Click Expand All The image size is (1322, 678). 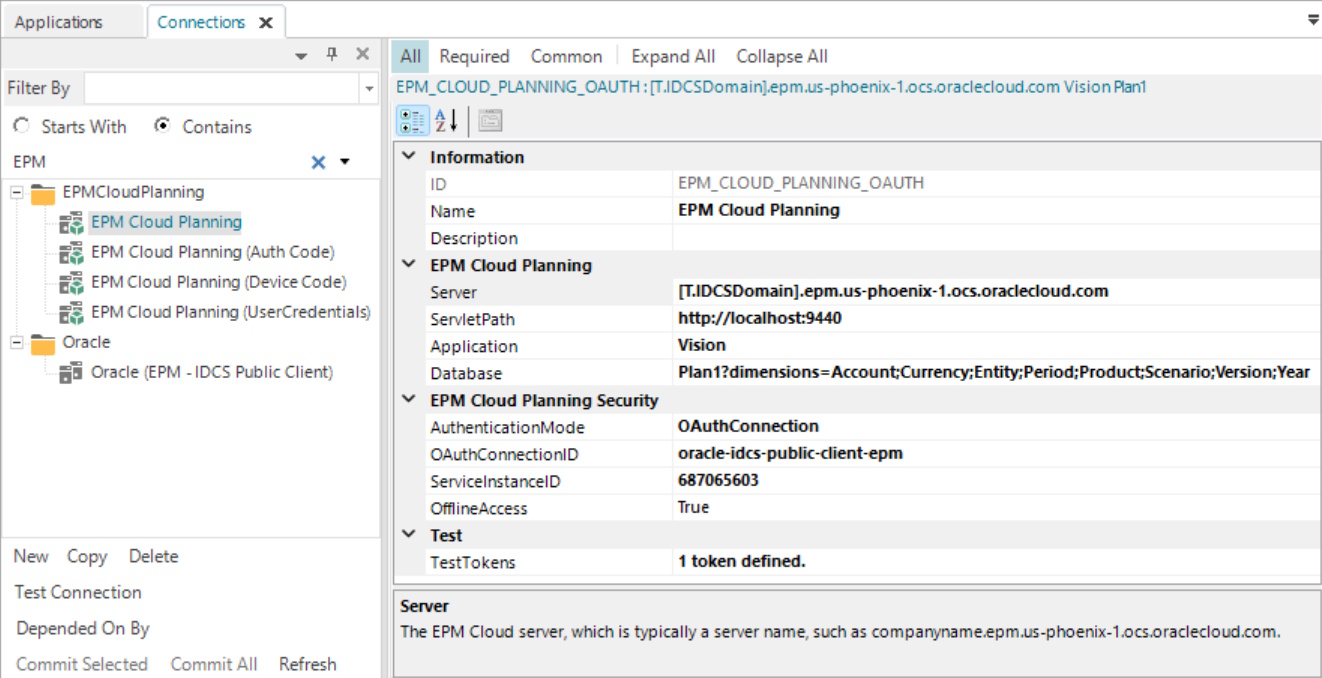tap(673, 56)
